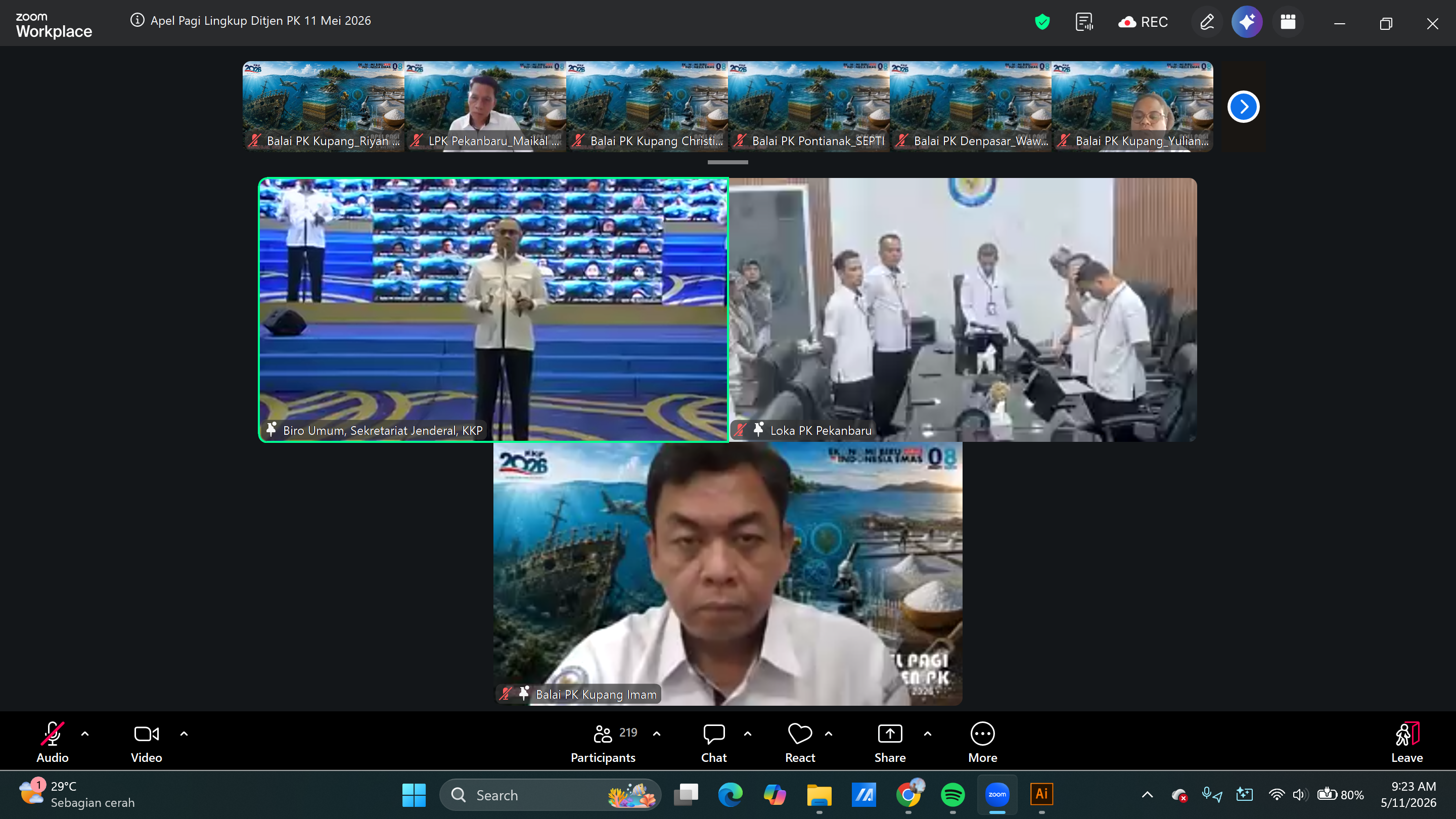Open the Participants panel
Image resolution: width=1456 pixels, height=819 pixels.
coord(603,743)
